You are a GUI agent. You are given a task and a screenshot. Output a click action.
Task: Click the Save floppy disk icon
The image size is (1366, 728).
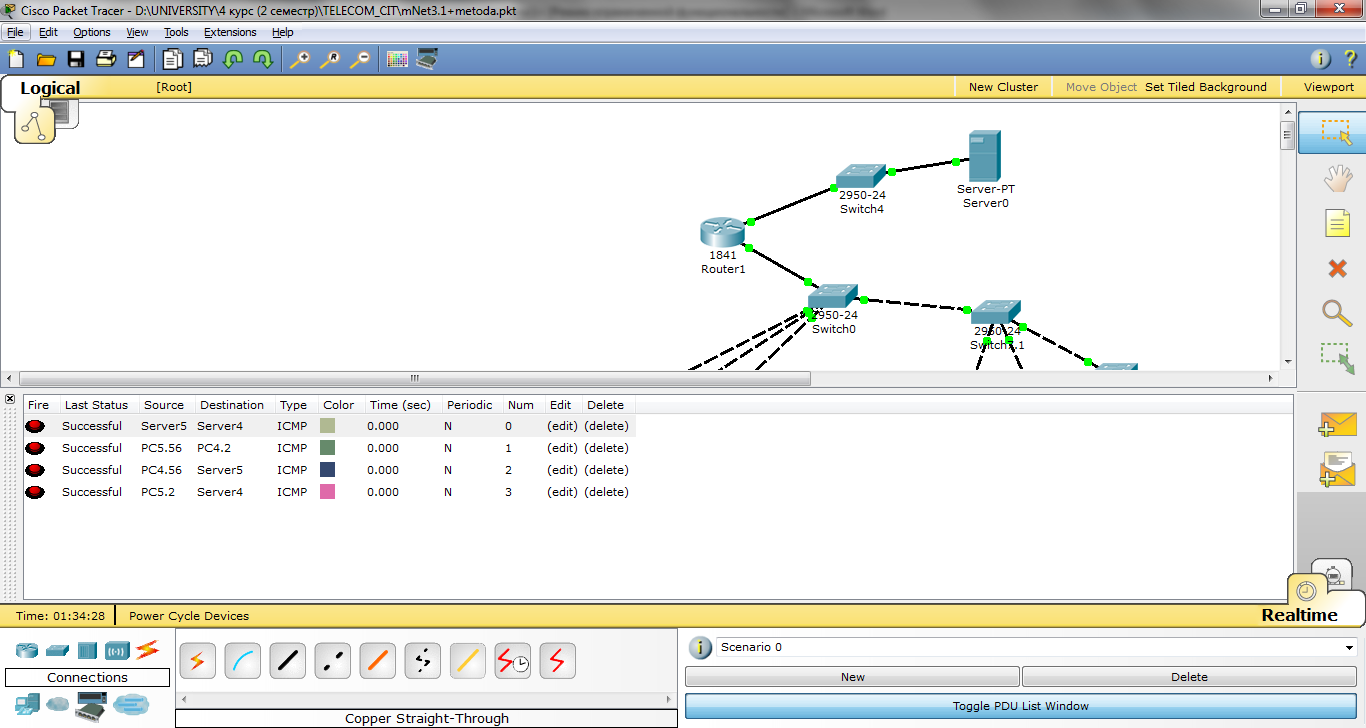tap(76, 60)
